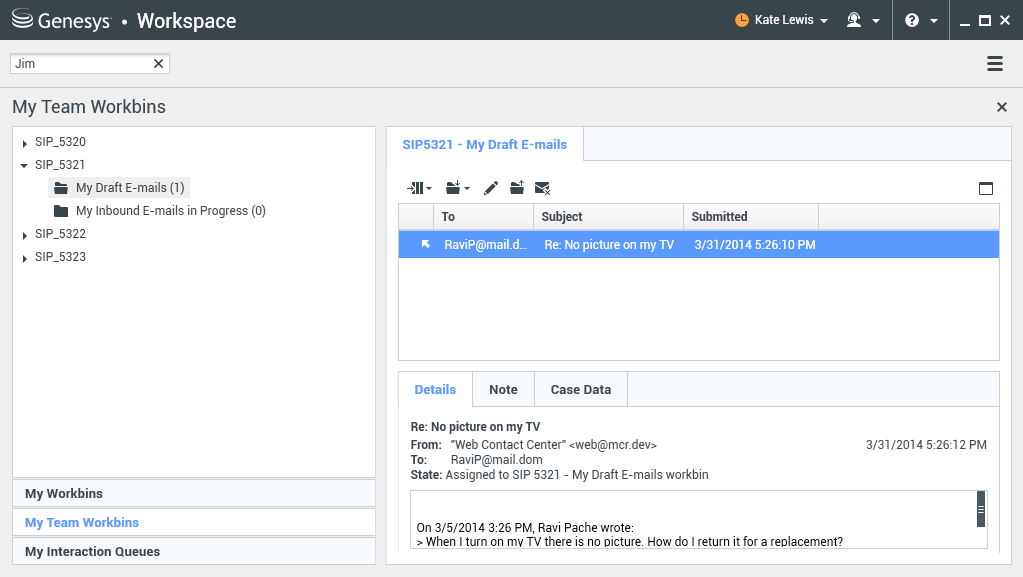Click the e-mail body scrollbar handle
The image size is (1023, 577).
pyautogui.click(x=981, y=509)
